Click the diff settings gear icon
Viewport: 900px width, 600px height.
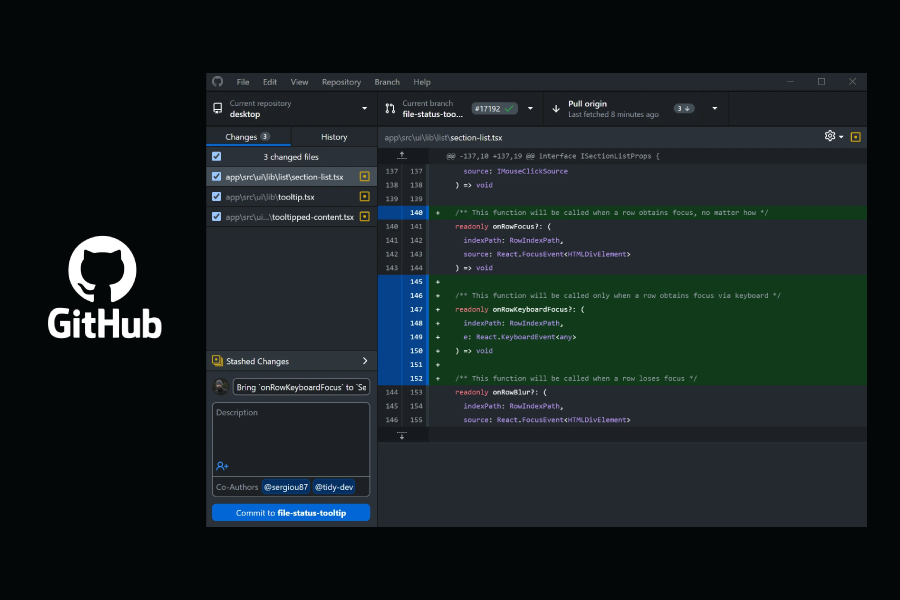point(830,136)
